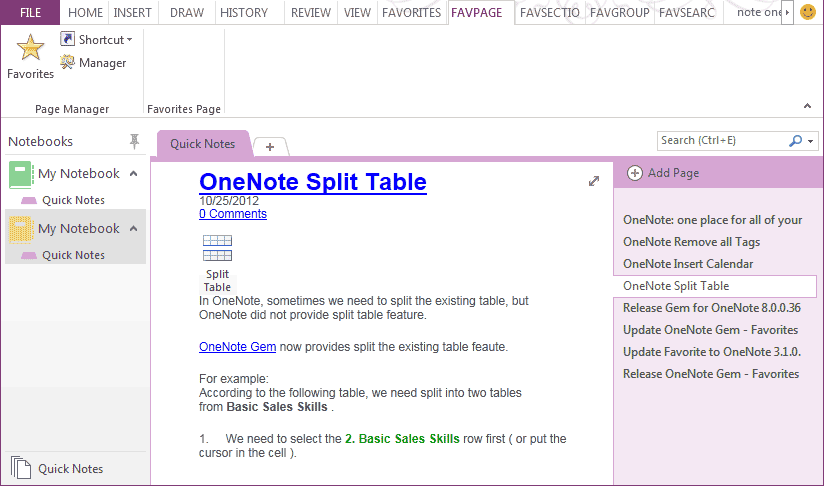Click the green '2. Basic Sales Skills' text
Viewport: 824px width, 486px height.
tap(402, 439)
